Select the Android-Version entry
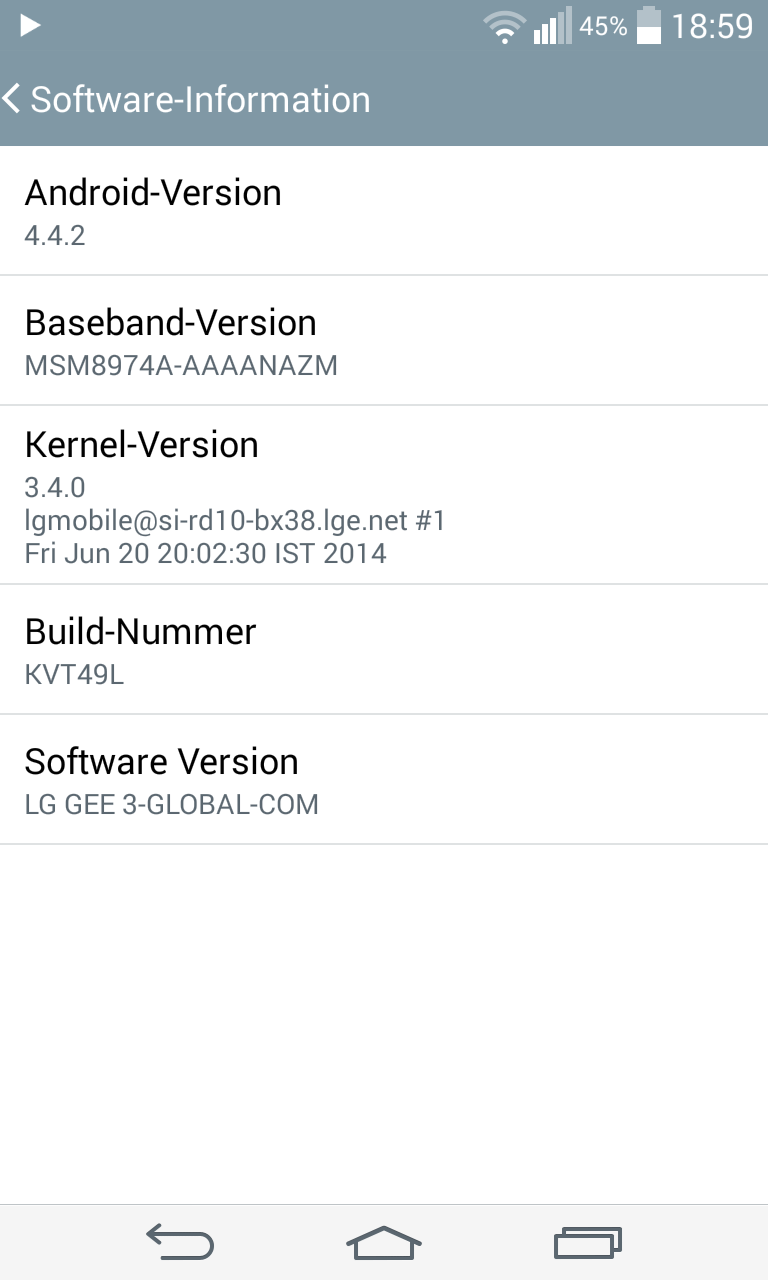 click(x=384, y=211)
